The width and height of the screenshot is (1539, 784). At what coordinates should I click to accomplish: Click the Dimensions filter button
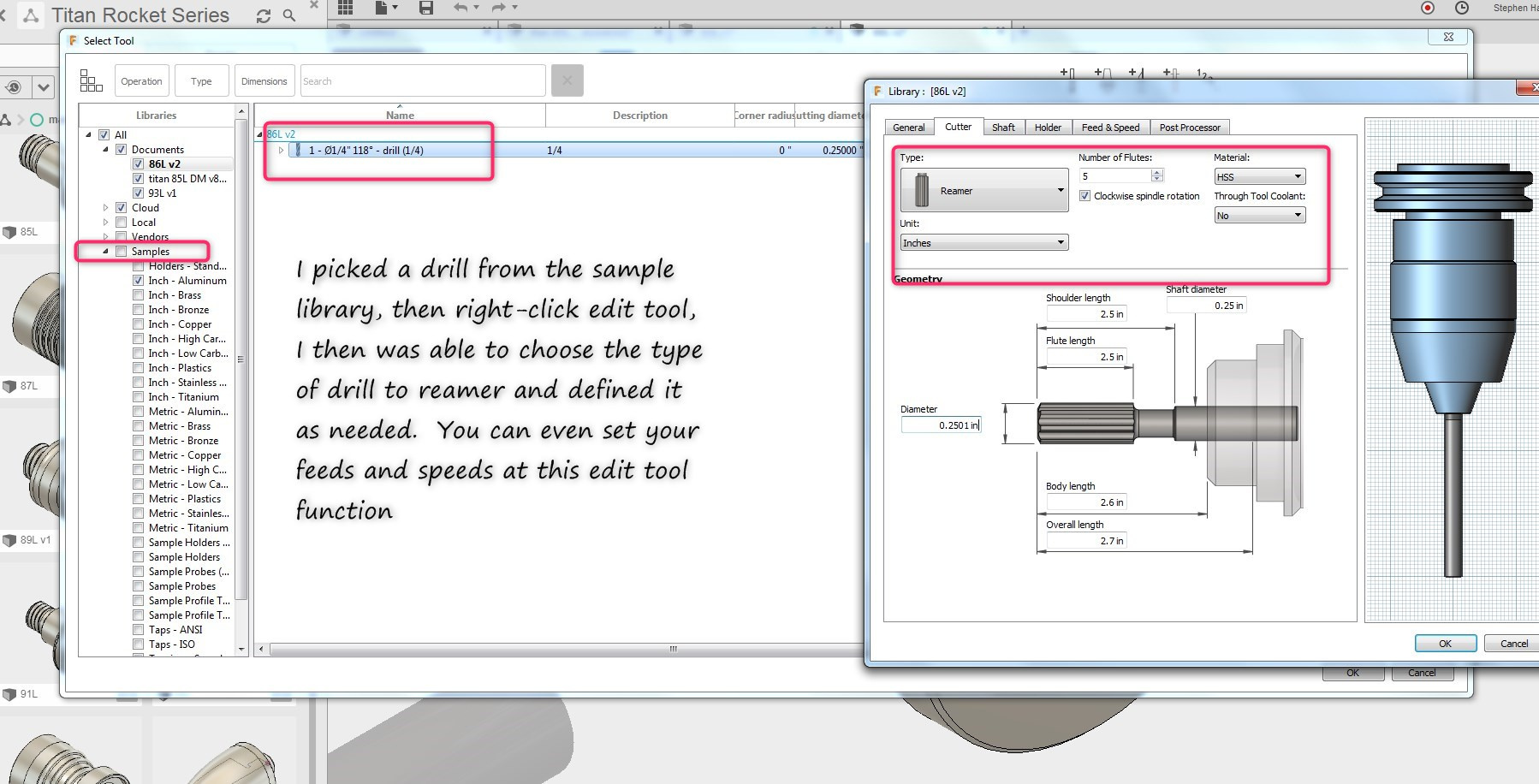[264, 81]
